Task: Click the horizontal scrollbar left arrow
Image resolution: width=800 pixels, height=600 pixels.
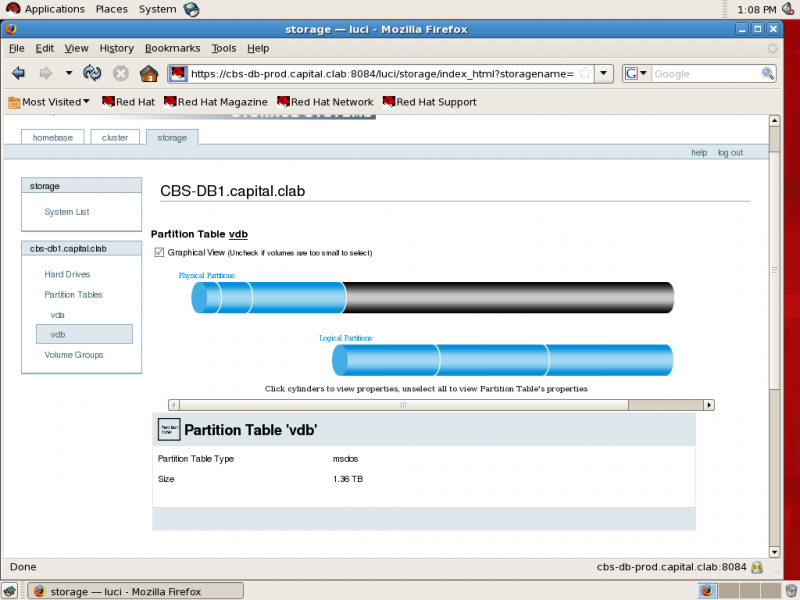Action: pos(174,405)
